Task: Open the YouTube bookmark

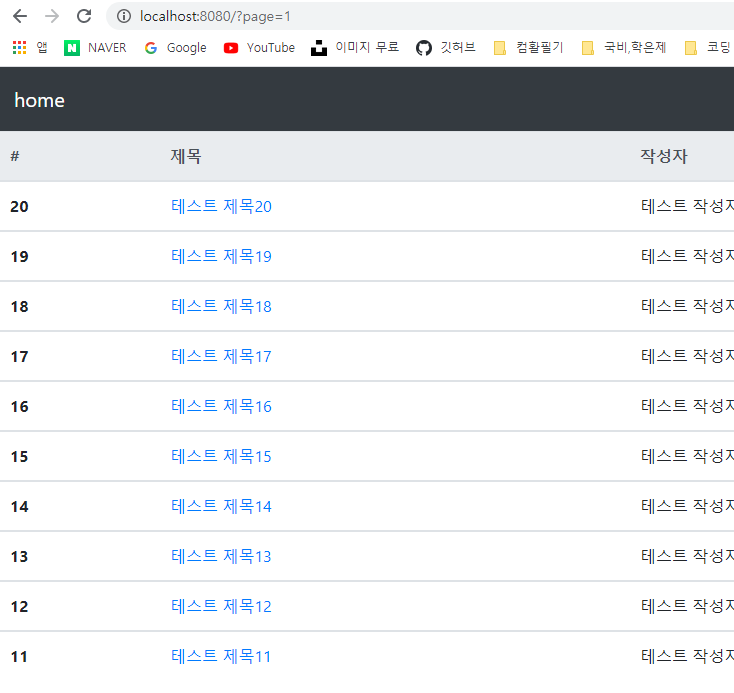Action: 259,48
